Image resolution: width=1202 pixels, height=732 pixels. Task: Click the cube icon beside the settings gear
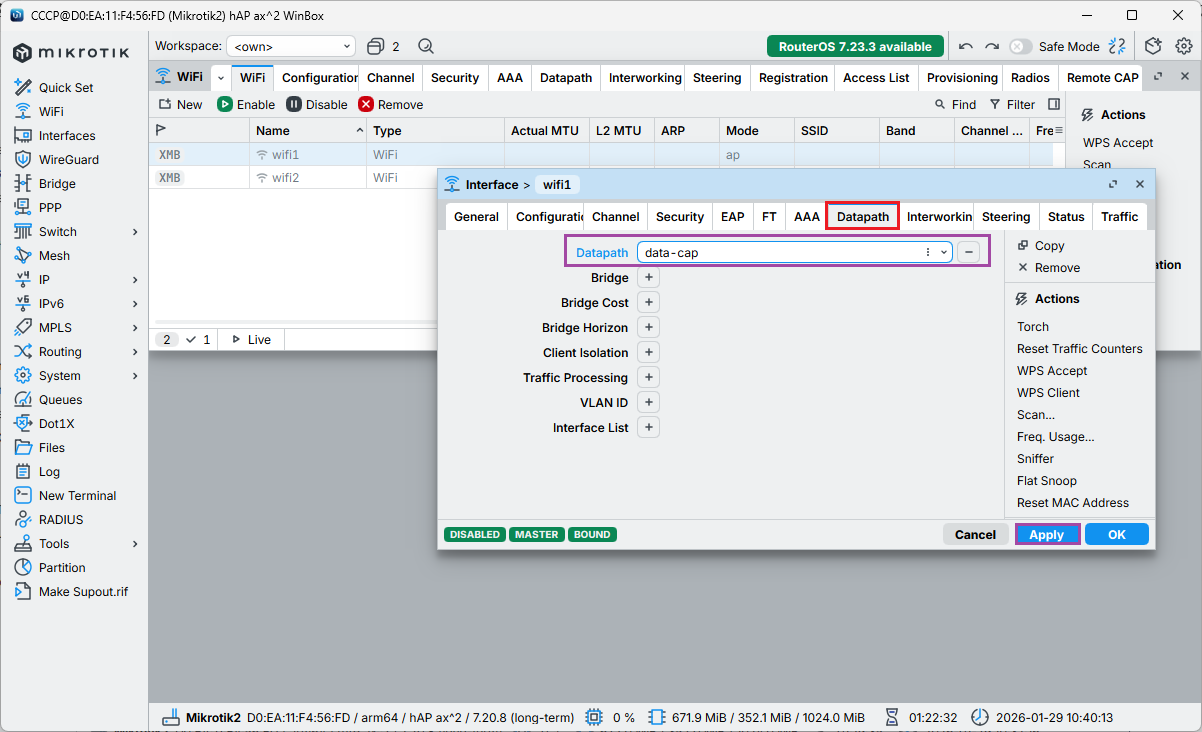1153,46
